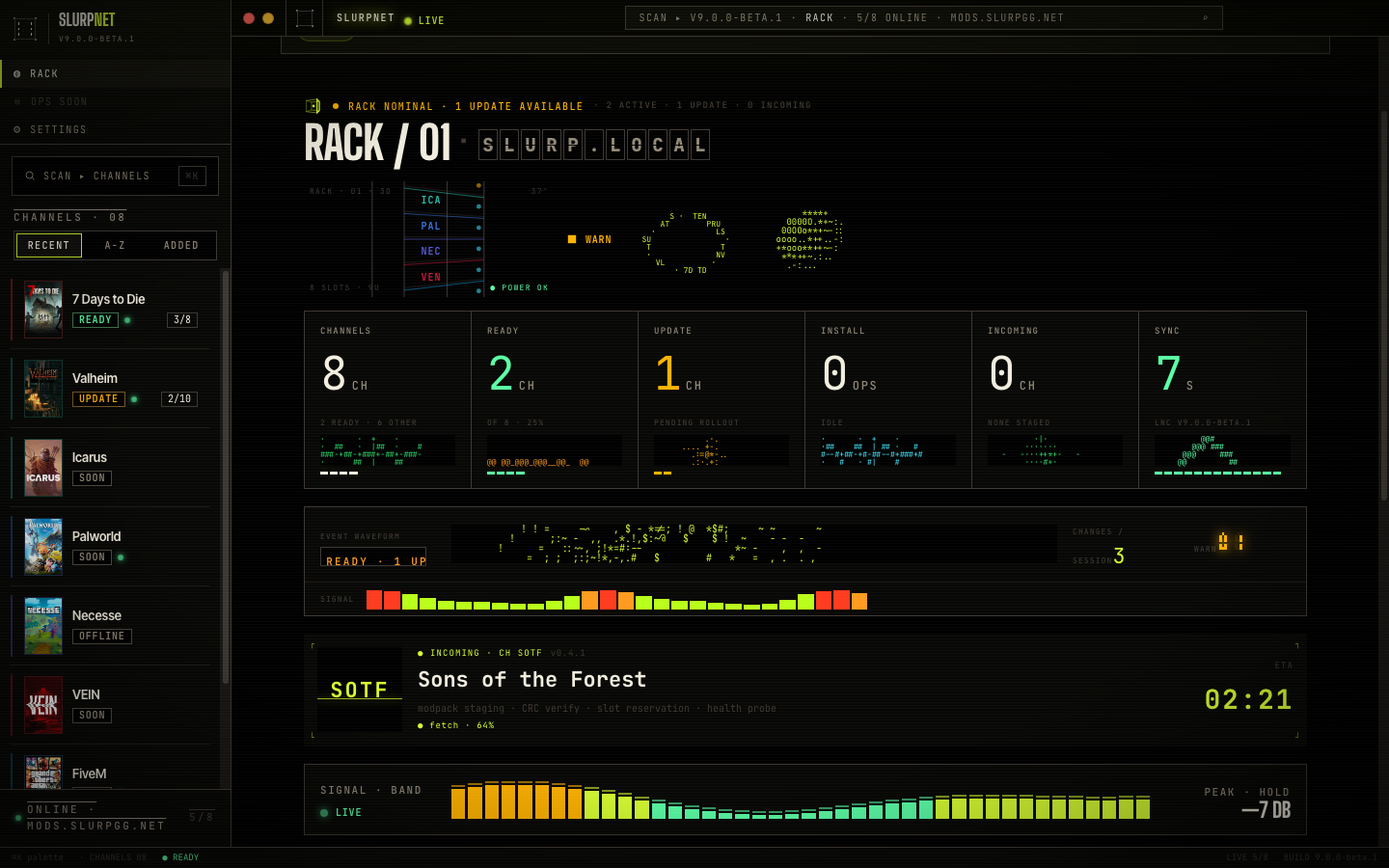Open the Sync 7 S stat card
Screen dimensions: 1389x868
coord(1222,399)
